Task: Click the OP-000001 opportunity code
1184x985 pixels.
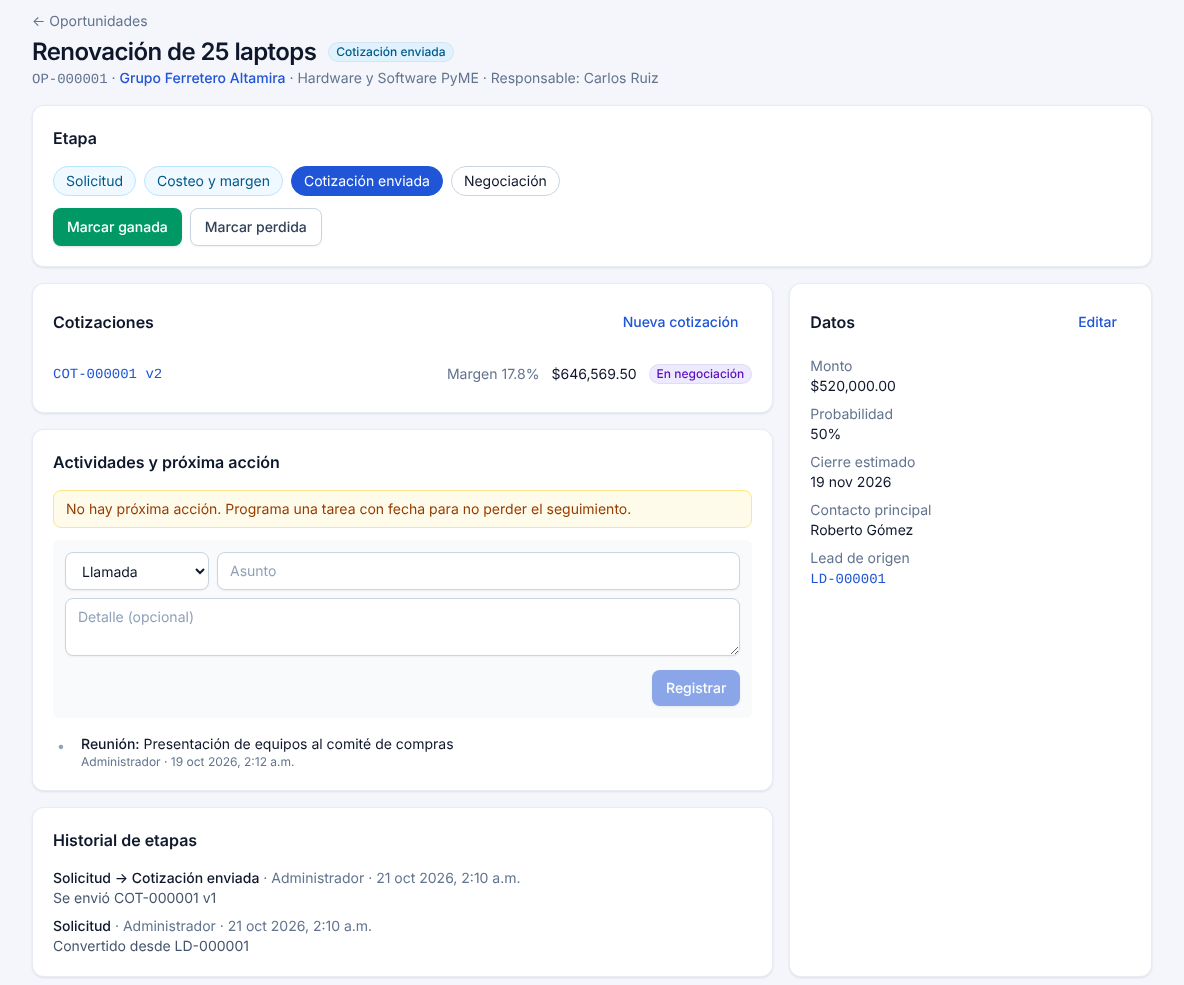Action: [69, 79]
